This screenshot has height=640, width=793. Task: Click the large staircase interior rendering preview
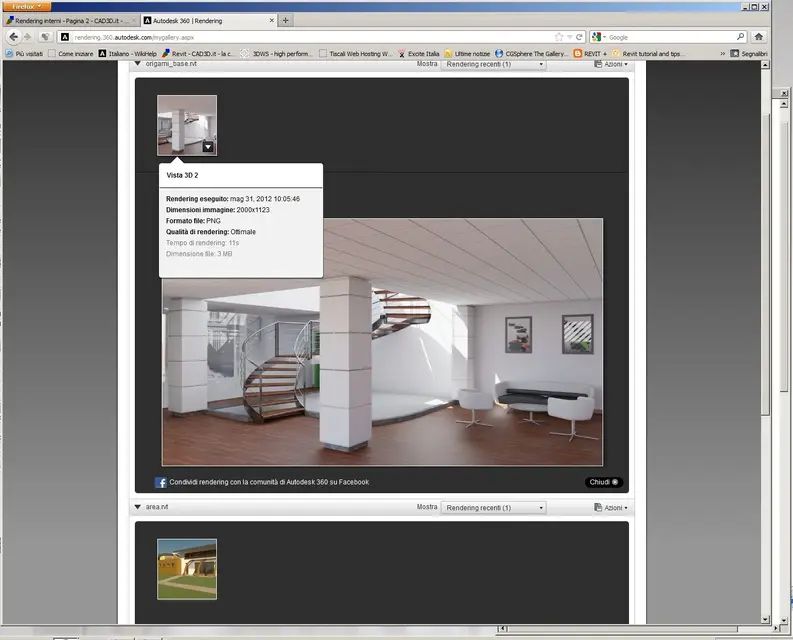[x=382, y=342]
